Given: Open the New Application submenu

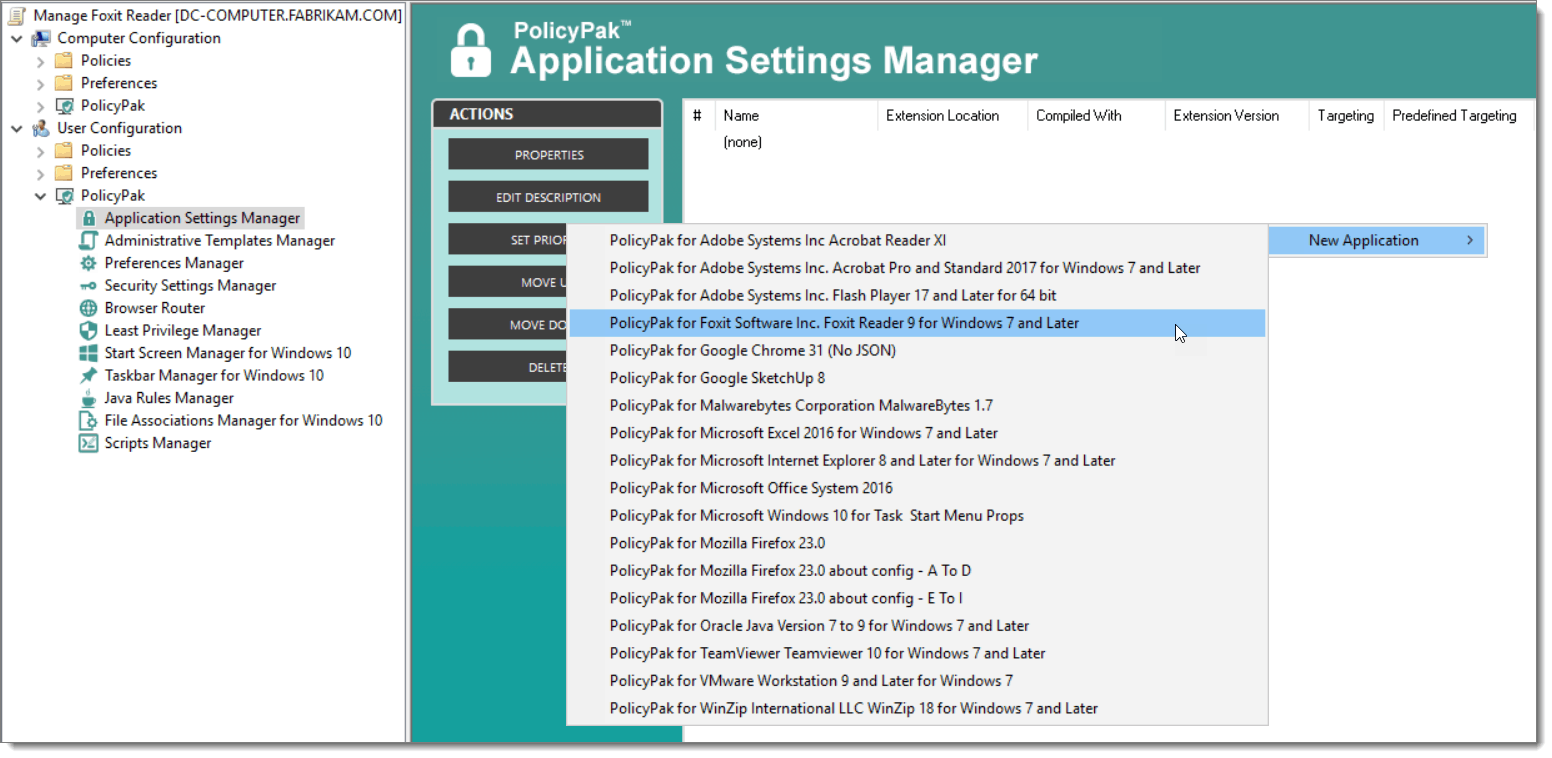Looking at the screenshot, I should point(1377,240).
